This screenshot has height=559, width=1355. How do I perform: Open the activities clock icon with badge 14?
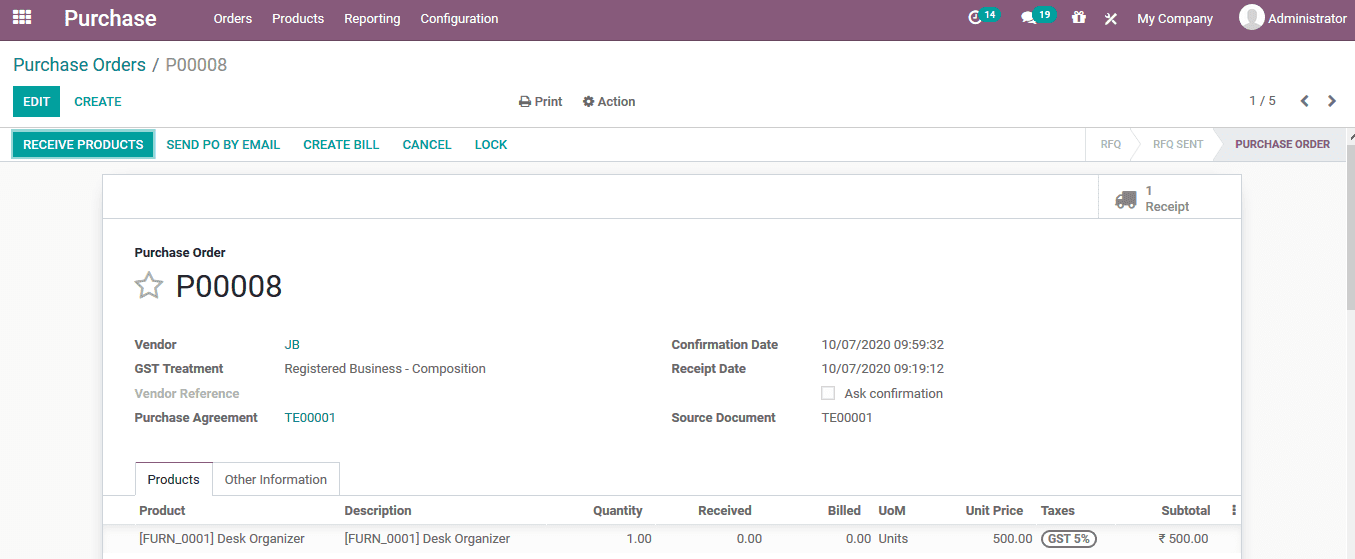tap(976, 18)
